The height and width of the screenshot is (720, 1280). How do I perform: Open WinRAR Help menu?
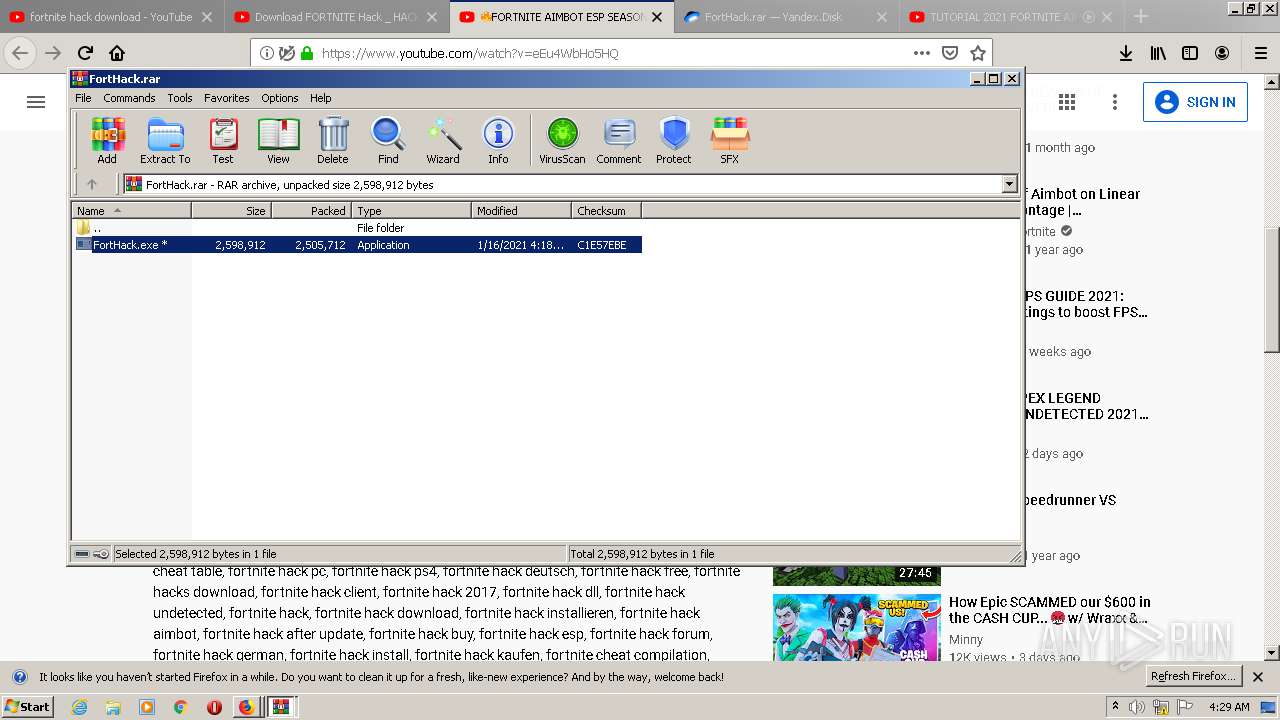[320, 98]
